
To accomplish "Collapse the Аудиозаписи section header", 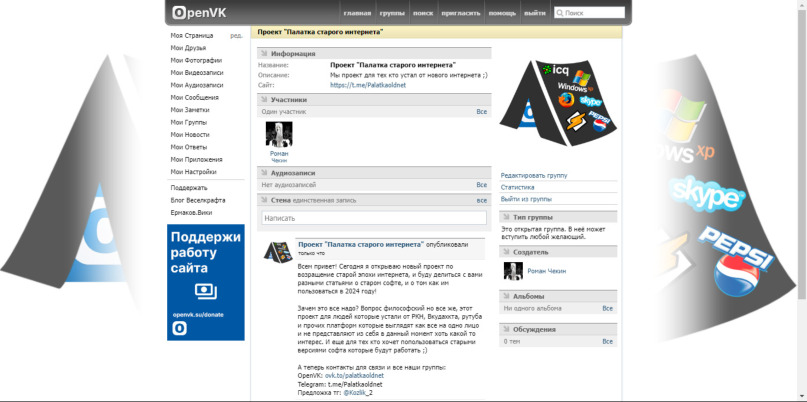I will coord(374,173).
